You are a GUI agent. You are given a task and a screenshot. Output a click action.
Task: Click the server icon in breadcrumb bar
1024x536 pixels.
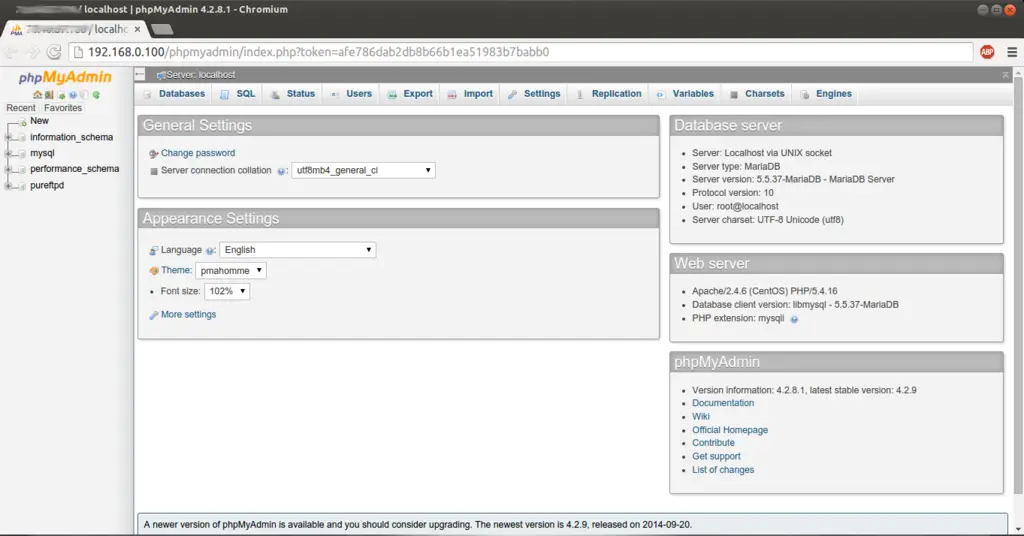pyautogui.click(x=161, y=75)
